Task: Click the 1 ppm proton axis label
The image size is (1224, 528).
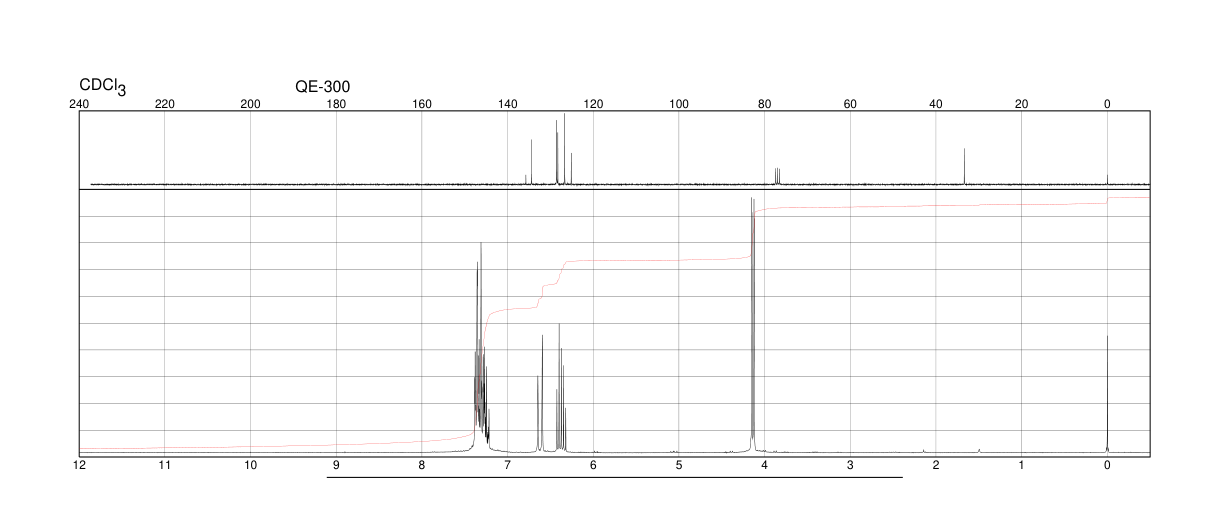Action: coord(1021,466)
